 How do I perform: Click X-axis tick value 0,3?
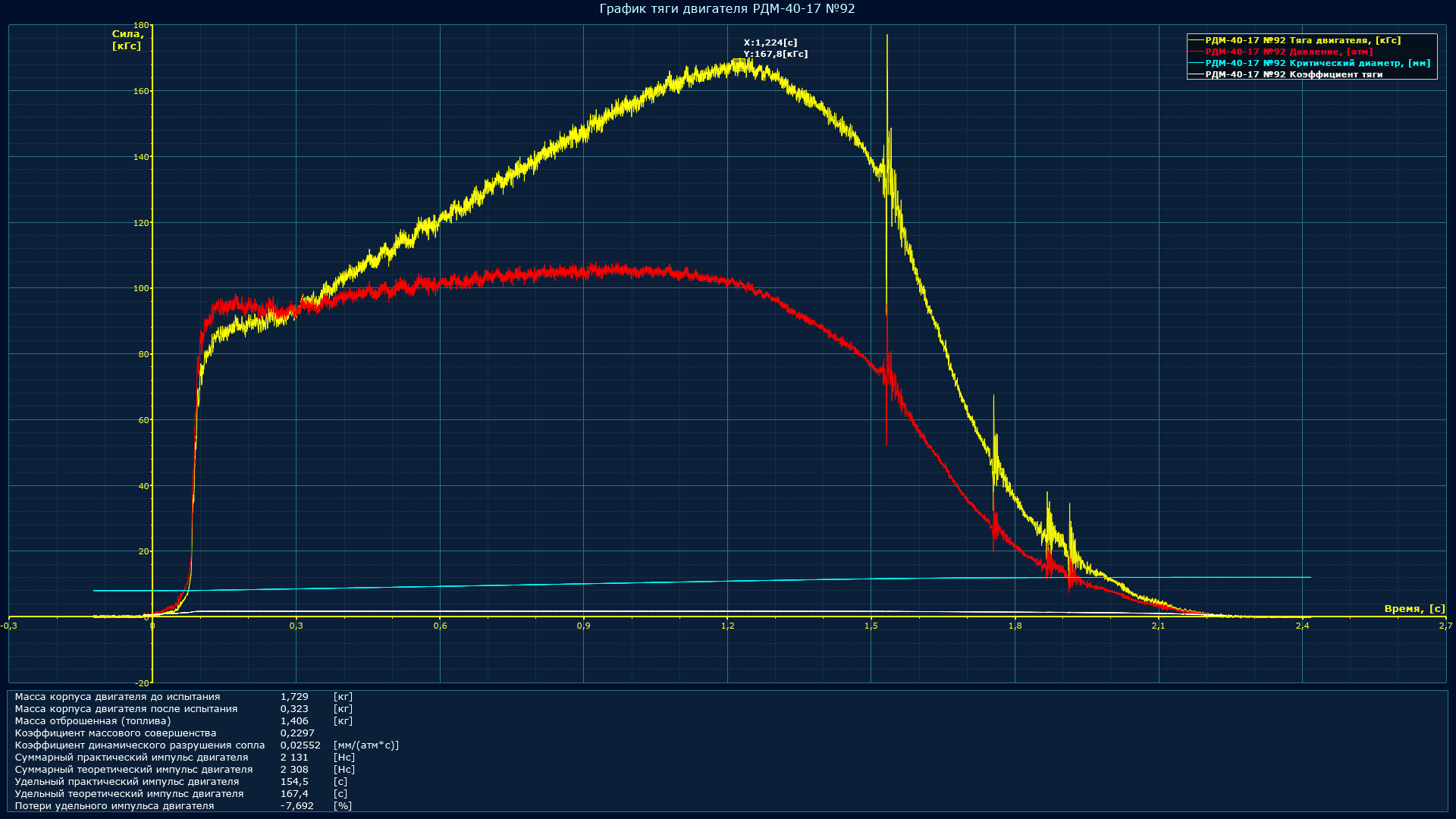(296, 626)
